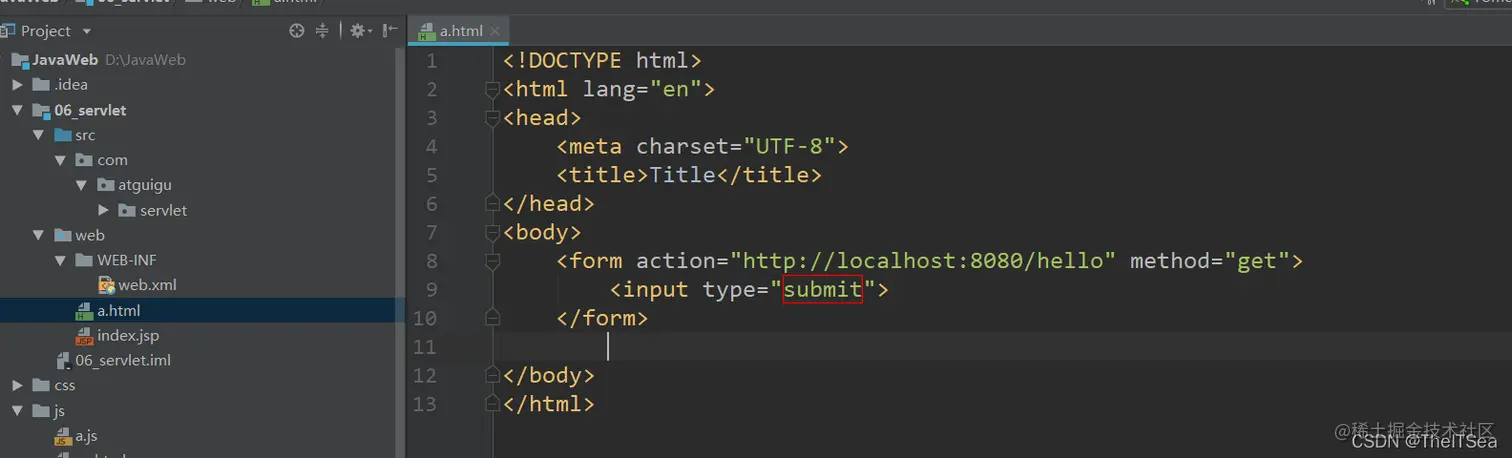Screen dimensions: 1512x458
Task: Click the a.js file icon
Action: [x=63, y=436]
